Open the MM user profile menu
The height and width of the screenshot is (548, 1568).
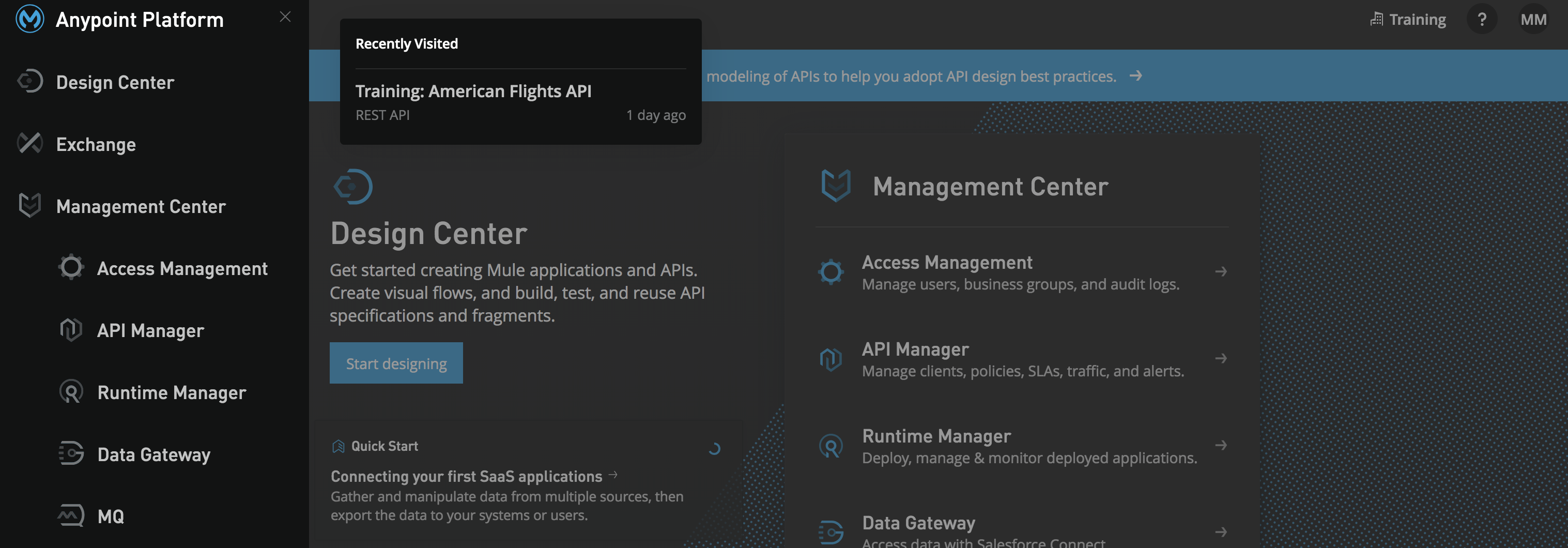point(1533,20)
